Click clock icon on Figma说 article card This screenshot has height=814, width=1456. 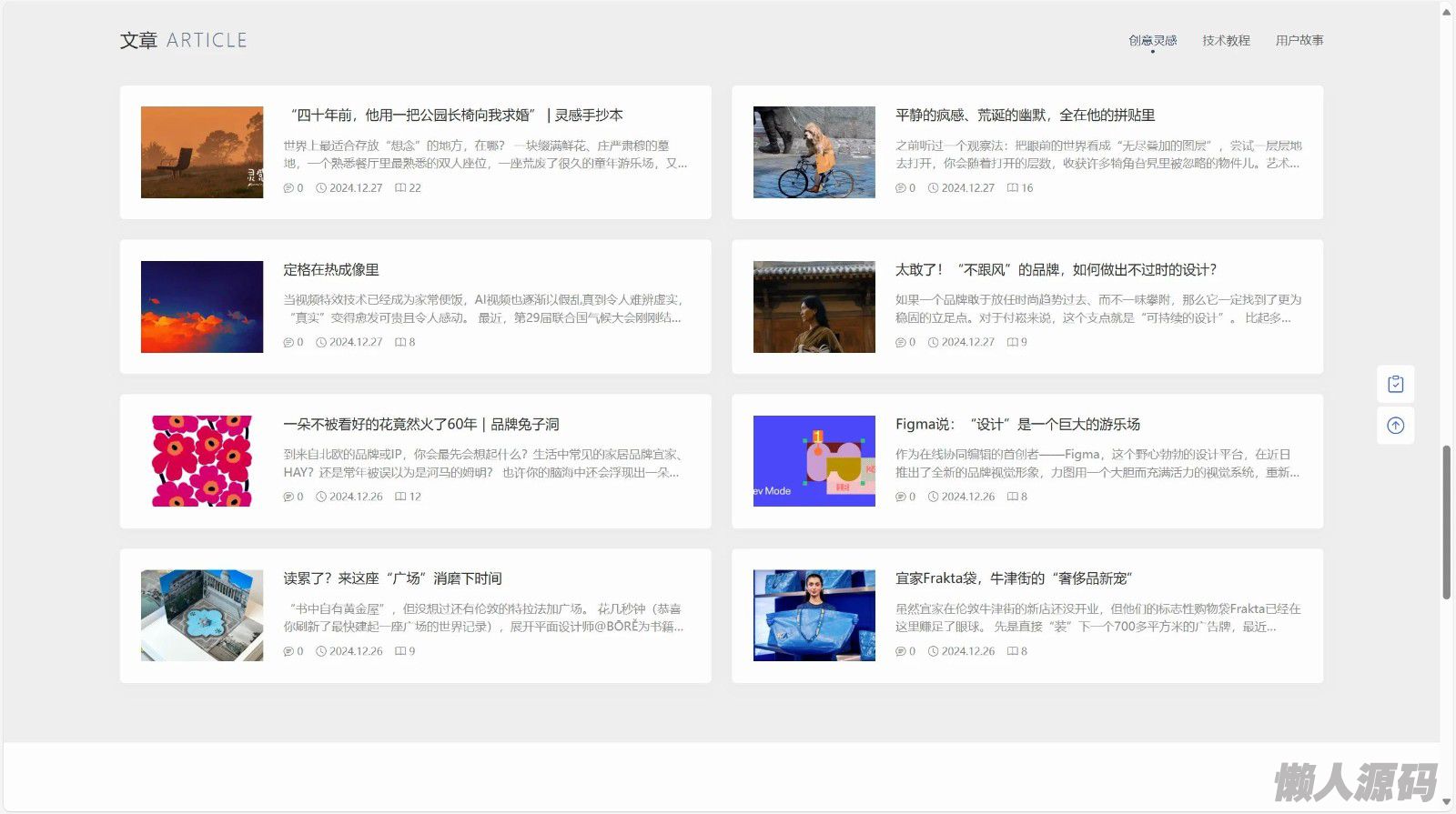[x=933, y=497]
